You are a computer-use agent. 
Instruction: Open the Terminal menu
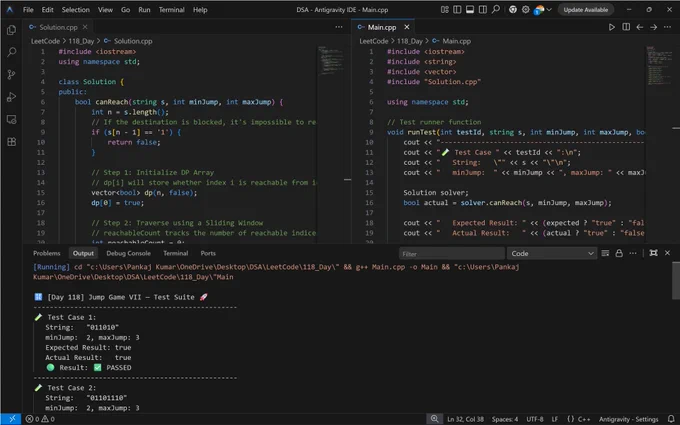pos(171,10)
